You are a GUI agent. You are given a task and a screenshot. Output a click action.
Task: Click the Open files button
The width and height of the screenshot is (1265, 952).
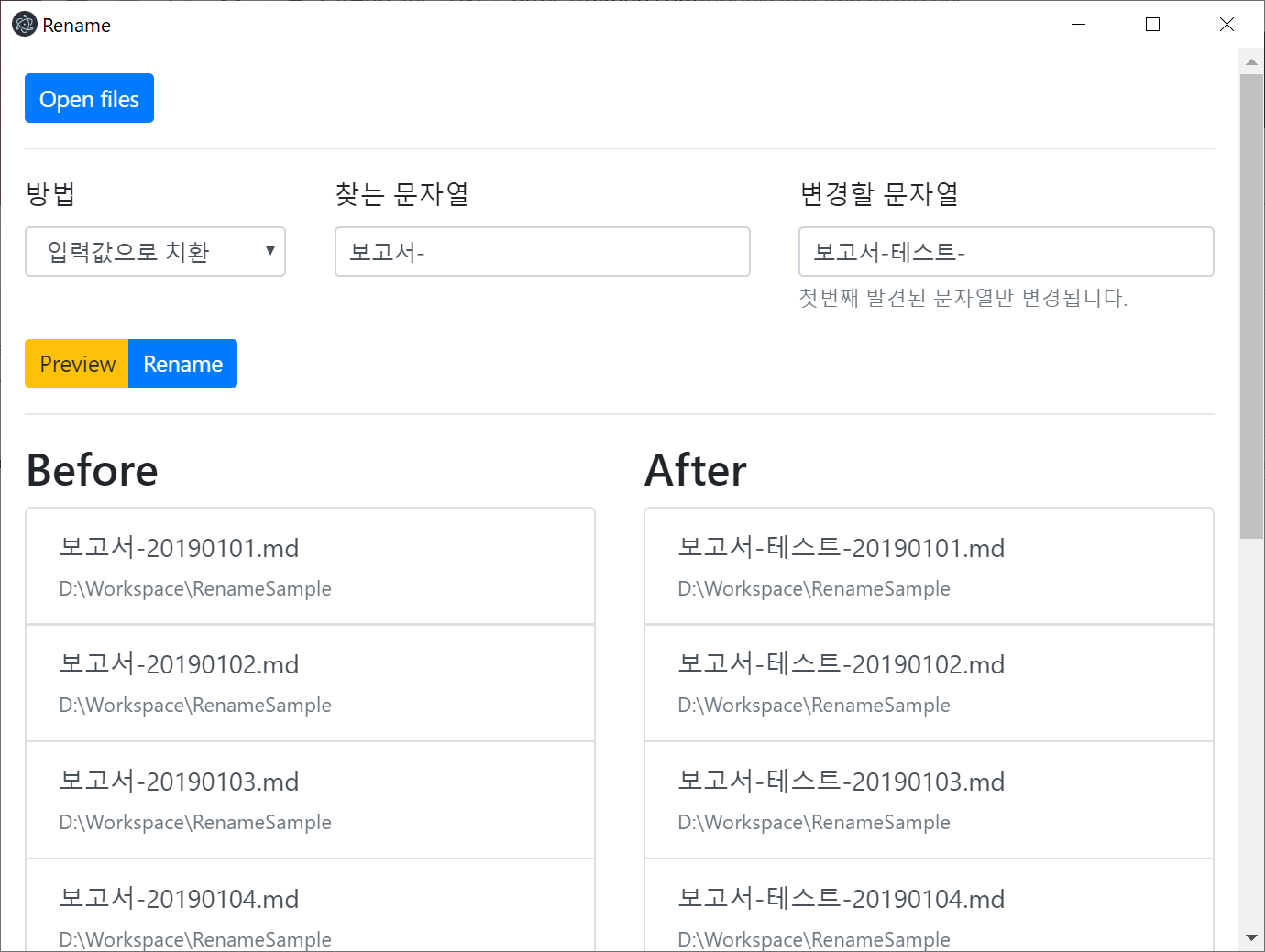[89, 98]
